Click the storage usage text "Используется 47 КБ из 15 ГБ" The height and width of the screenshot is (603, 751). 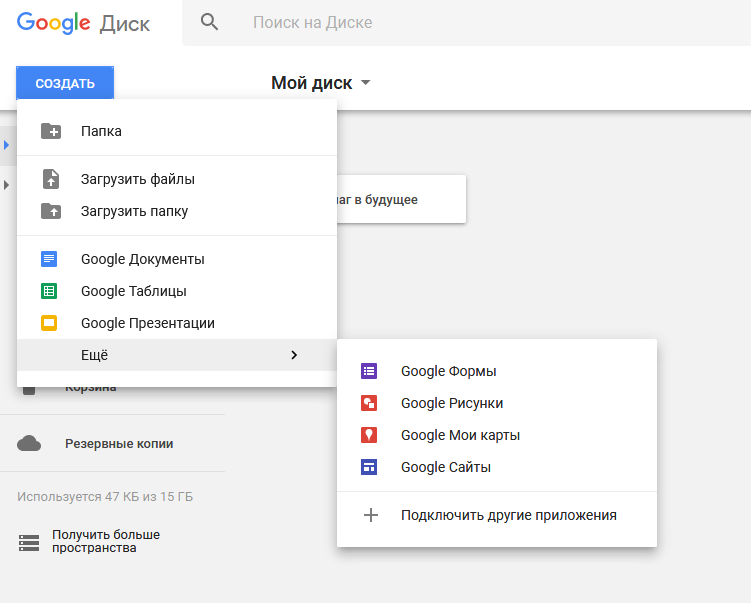[105, 497]
